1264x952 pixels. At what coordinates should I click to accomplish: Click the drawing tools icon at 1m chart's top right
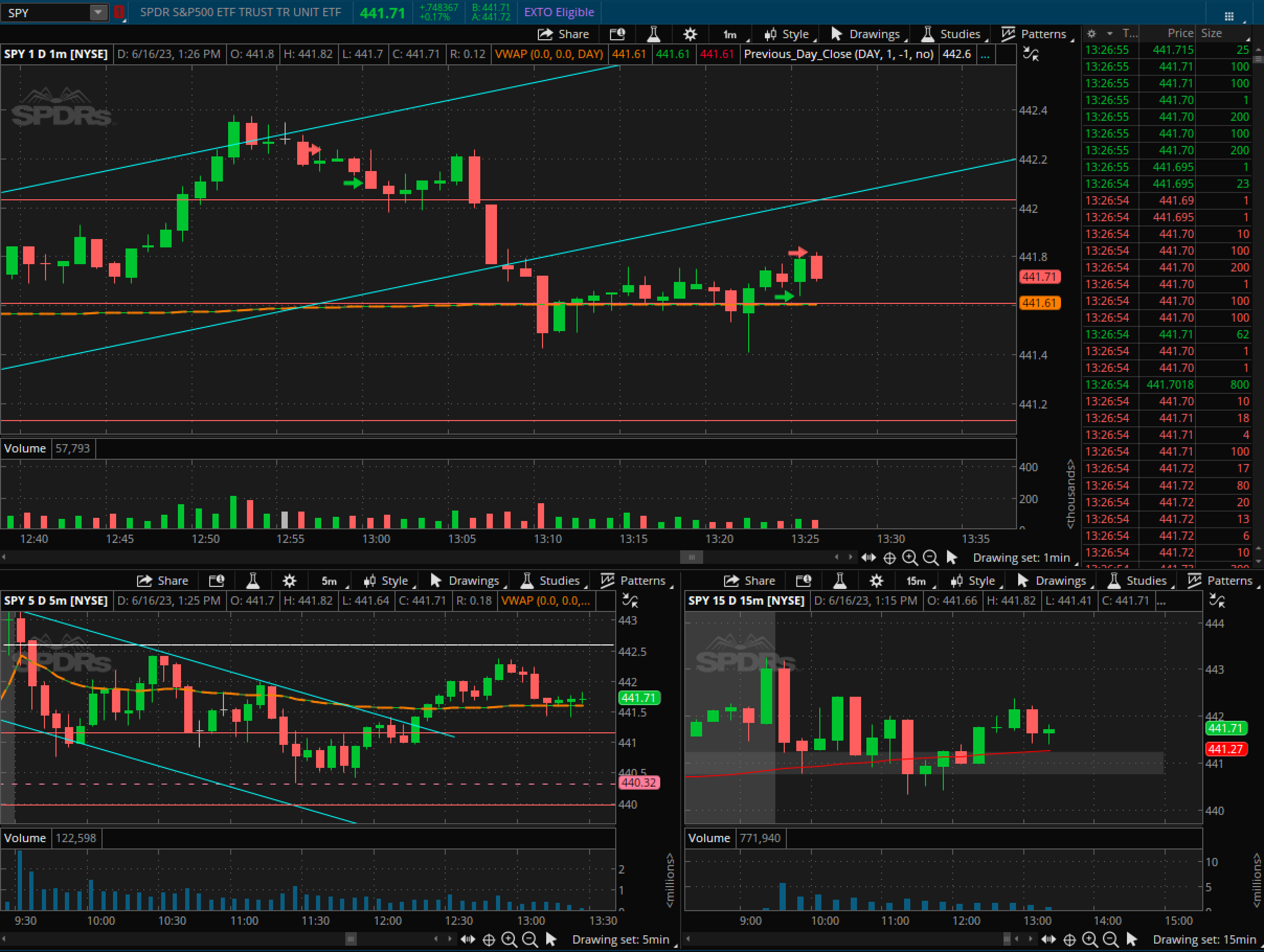[x=1030, y=55]
